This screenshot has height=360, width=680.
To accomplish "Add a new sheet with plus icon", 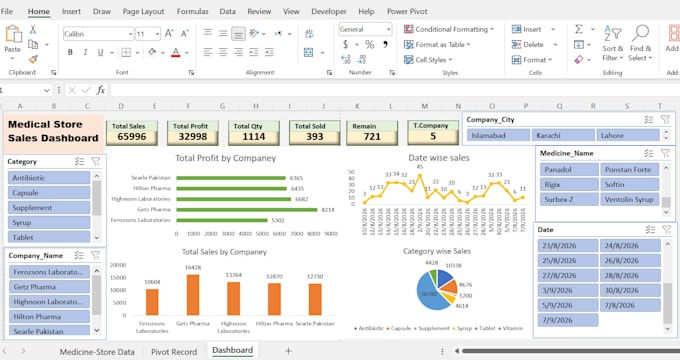I will (x=288, y=351).
